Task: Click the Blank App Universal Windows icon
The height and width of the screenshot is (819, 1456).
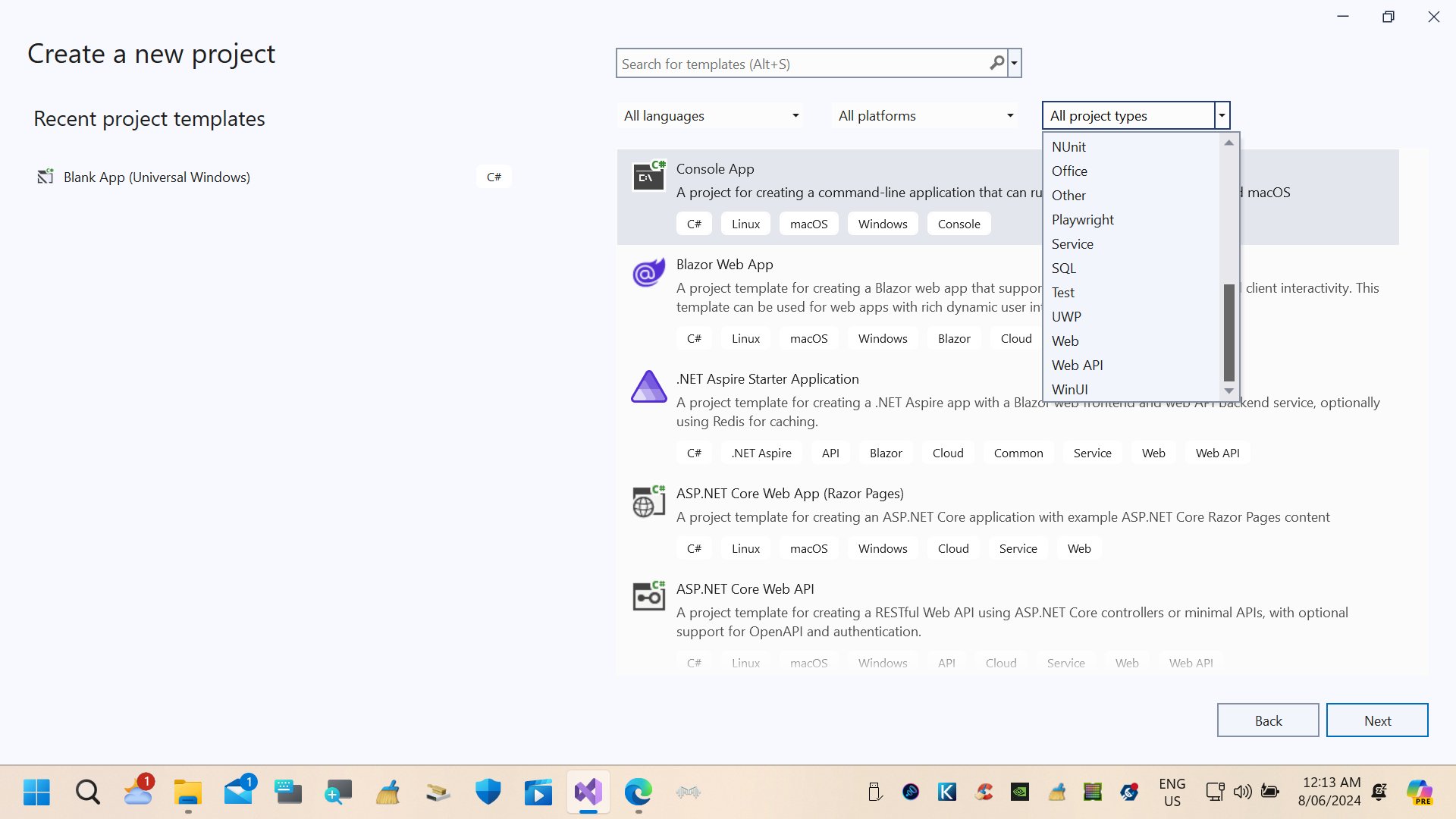Action: pyautogui.click(x=45, y=177)
